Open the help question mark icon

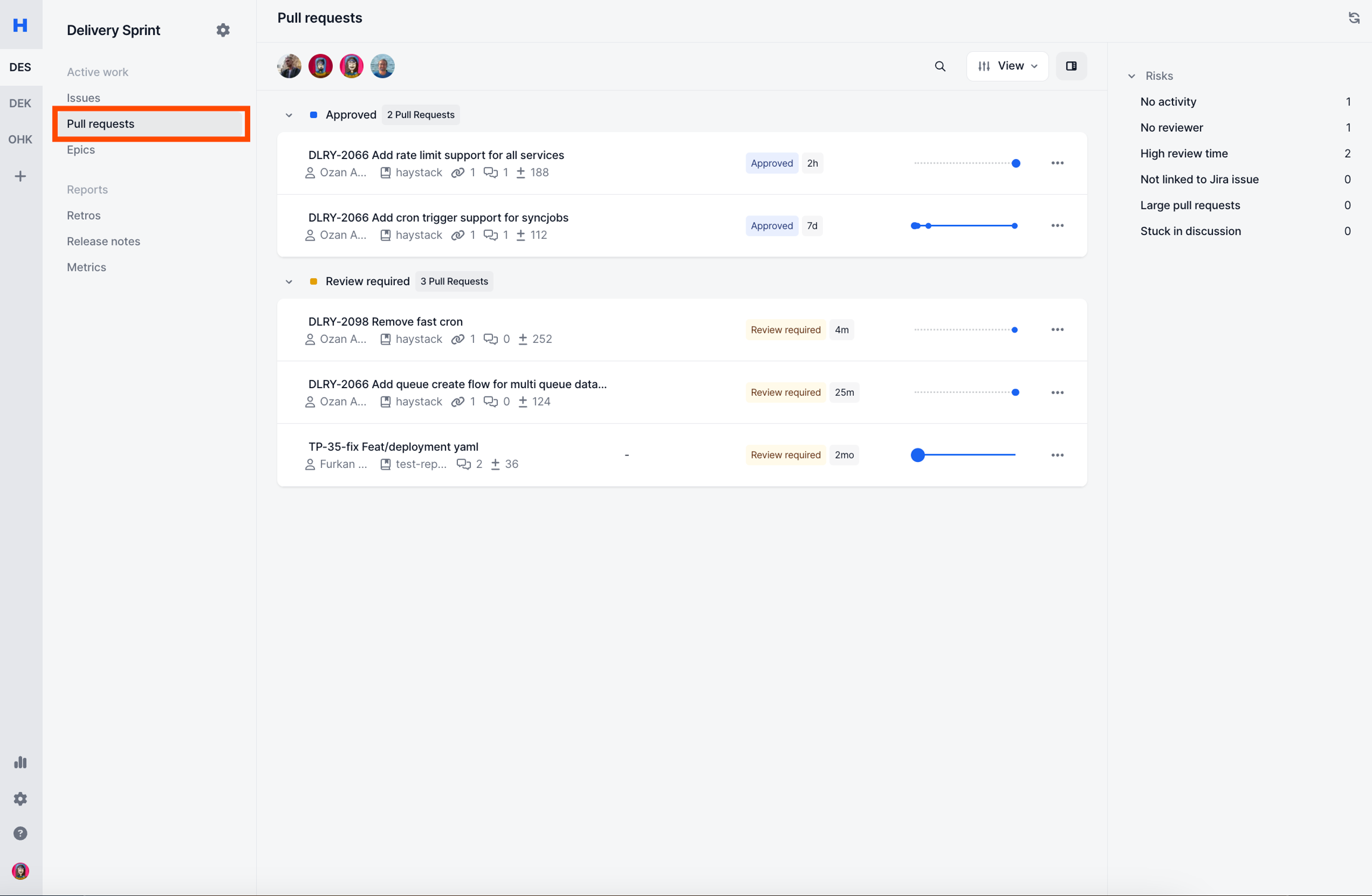20,833
